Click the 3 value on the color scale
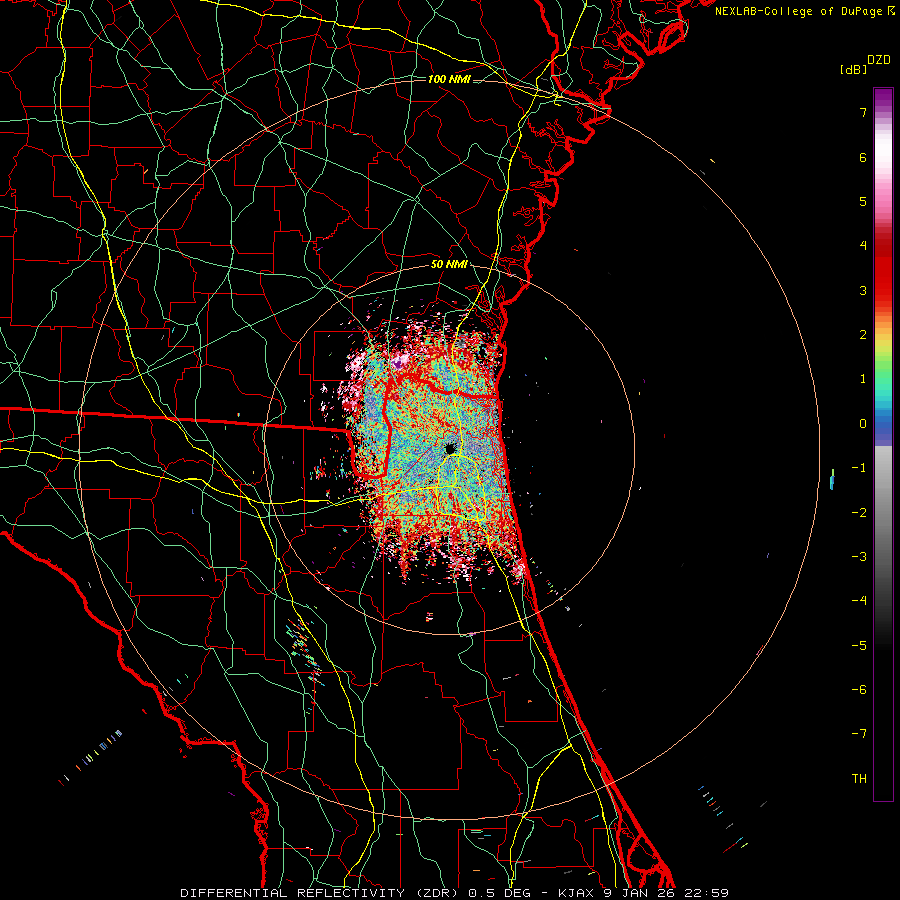Image resolution: width=900 pixels, height=900 pixels. [x=863, y=290]
